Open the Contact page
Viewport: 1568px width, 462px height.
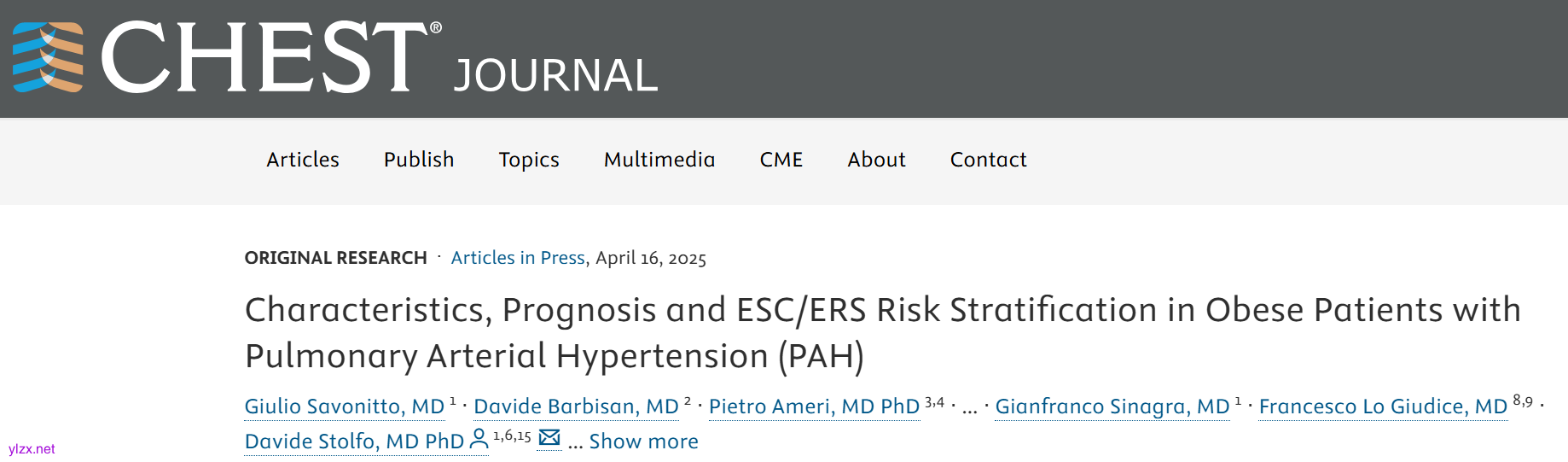click(988, 160)
